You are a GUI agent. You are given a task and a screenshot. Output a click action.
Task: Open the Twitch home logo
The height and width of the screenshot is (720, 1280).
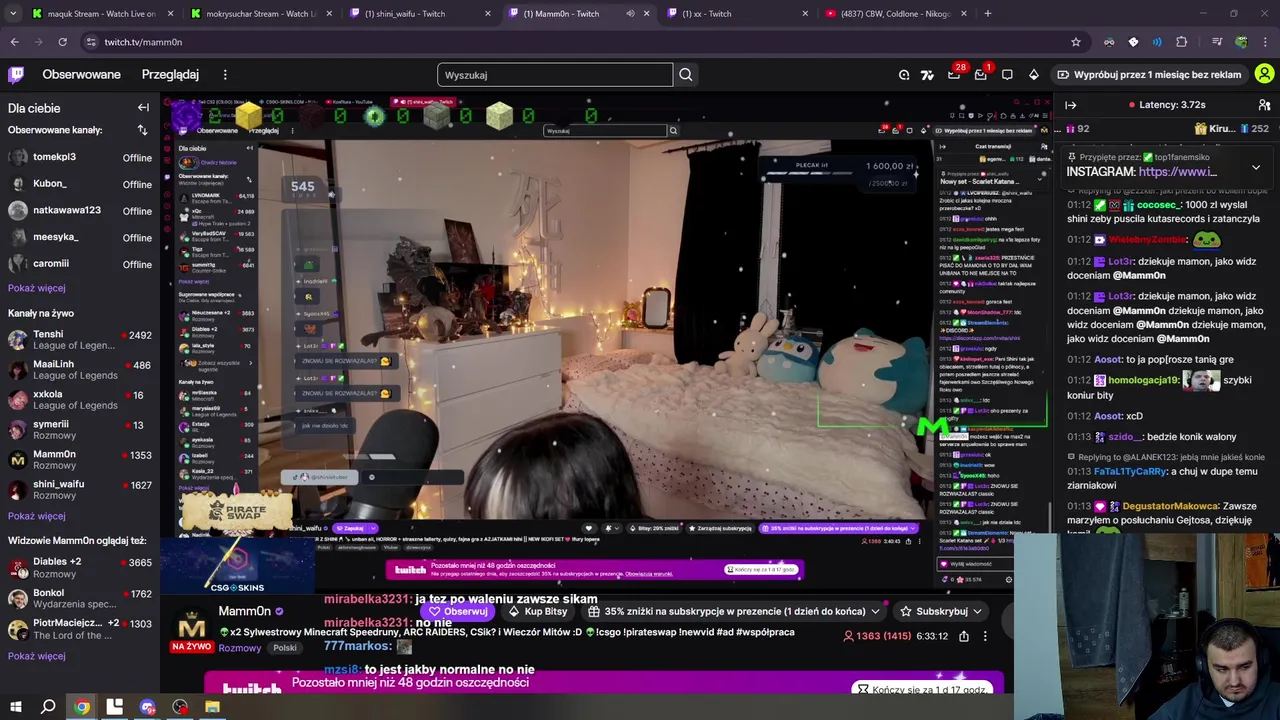(x=16, y=74)
